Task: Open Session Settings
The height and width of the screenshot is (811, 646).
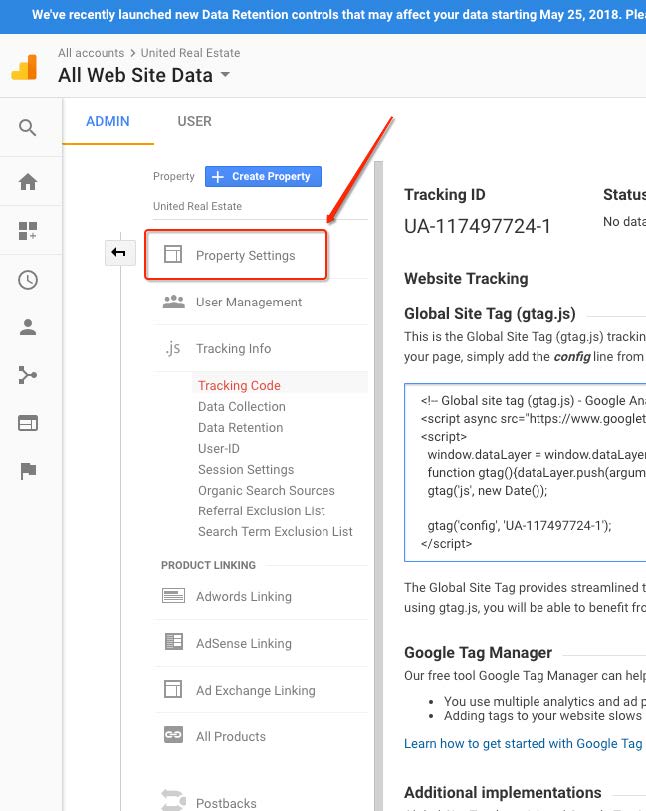Action: pyautogui.click(x=246, y=470)
